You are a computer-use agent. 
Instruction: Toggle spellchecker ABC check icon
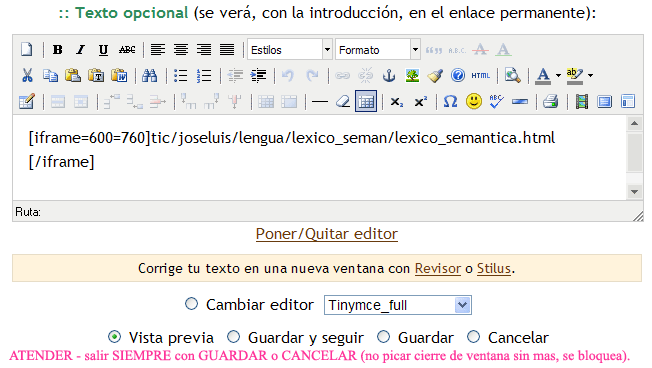[496, 101]
